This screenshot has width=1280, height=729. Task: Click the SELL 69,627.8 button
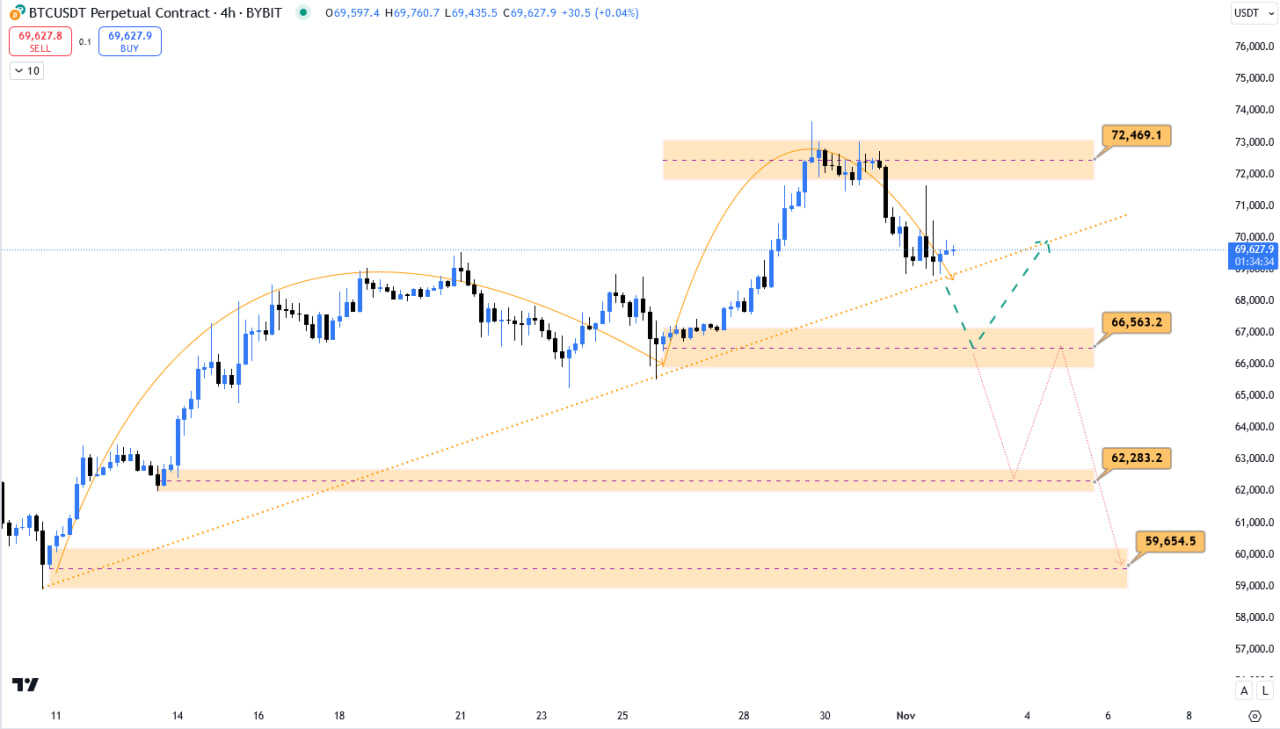click(40, 41)
